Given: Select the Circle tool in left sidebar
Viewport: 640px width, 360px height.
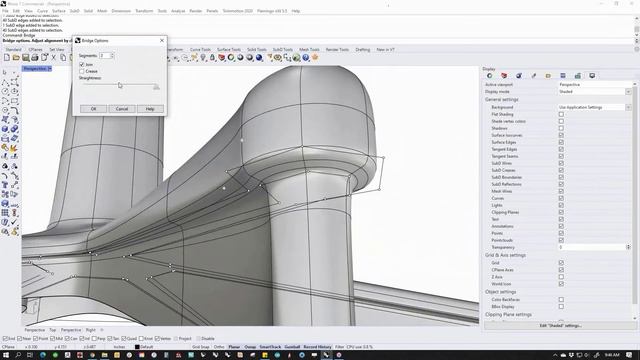Looking at the screenshot, I should click(x=5, y=92).
